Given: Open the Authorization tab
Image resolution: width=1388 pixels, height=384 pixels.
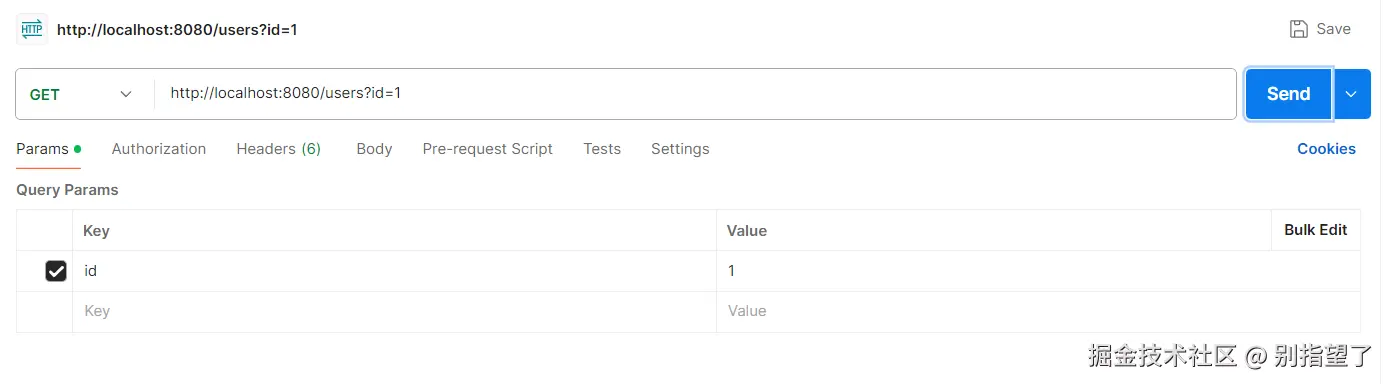Looking at the screenshot, I should (159, 149).
